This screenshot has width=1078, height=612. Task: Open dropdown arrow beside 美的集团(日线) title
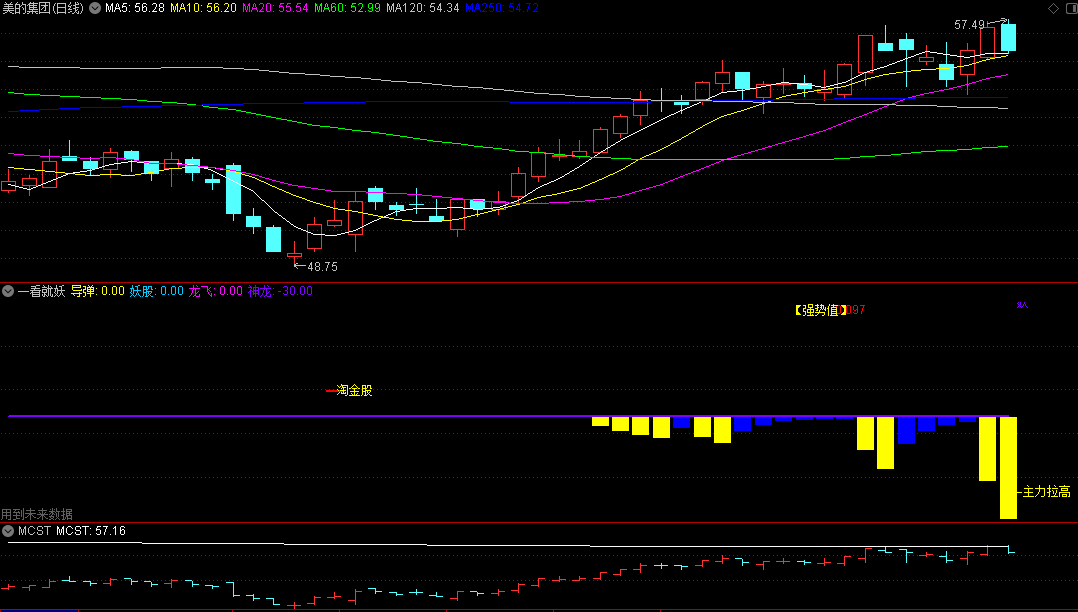95,8
